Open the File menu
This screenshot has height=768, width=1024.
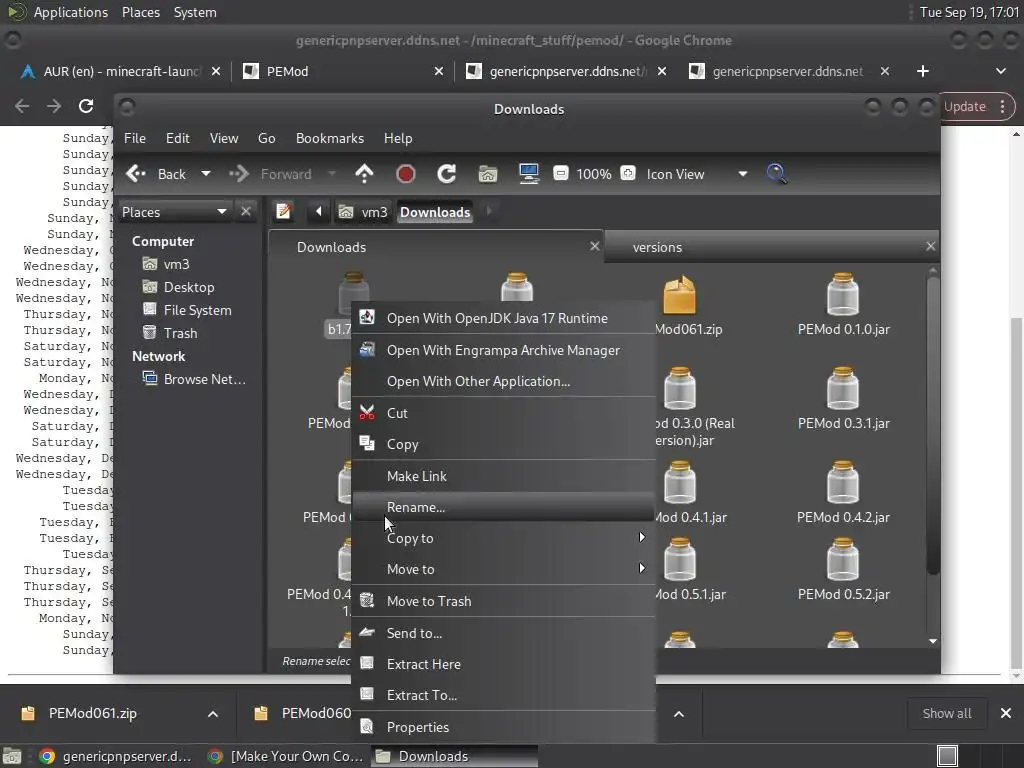pyautogui.click(x=135, y=138)
